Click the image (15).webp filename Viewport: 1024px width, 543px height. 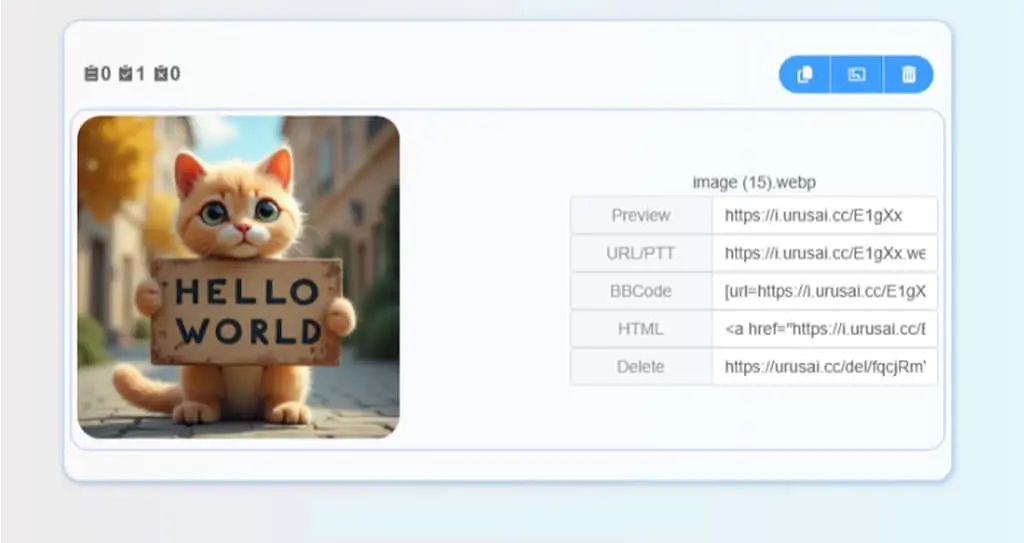pyautogui.click(x=754, y=182)
